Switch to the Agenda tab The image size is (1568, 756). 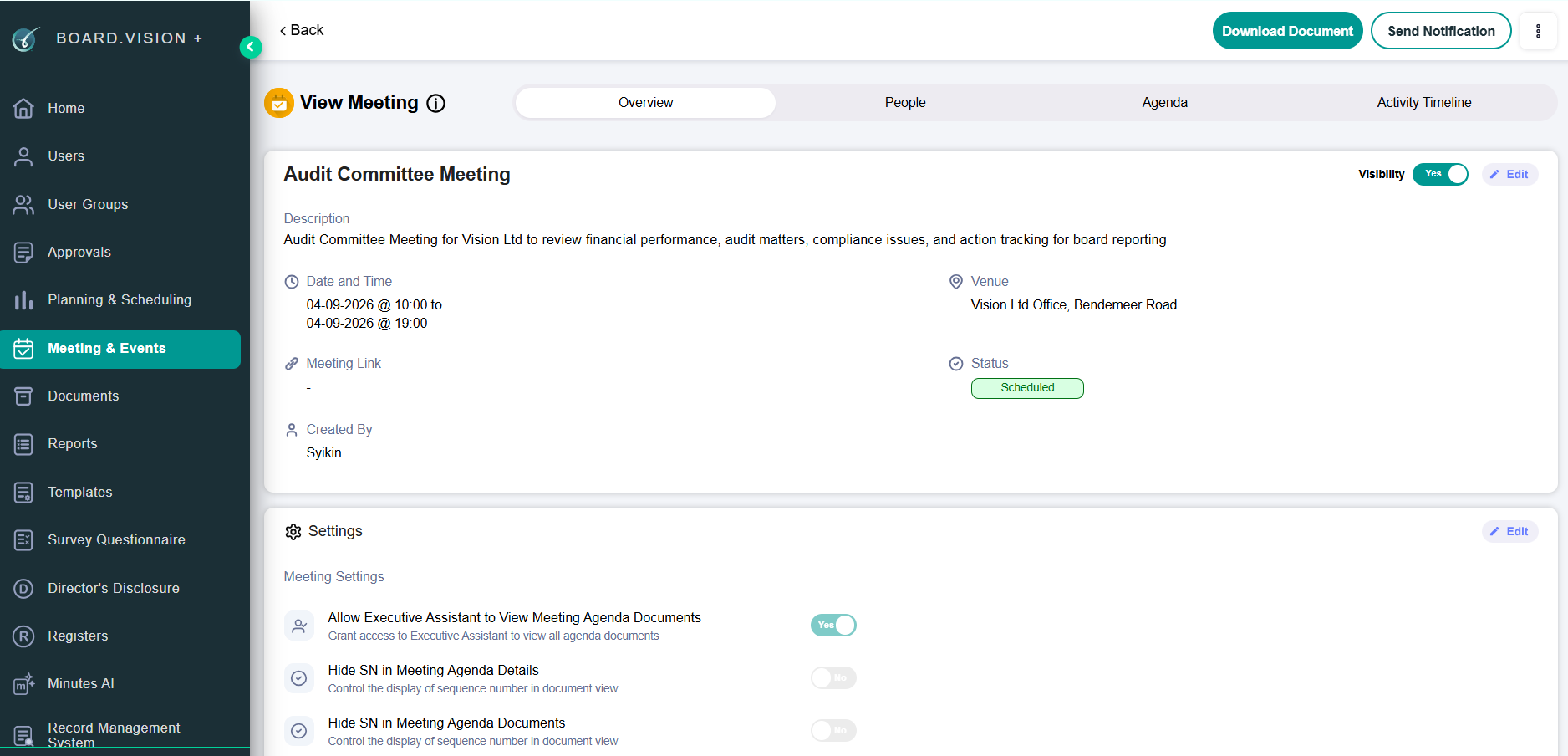[x=1165, y=103]
